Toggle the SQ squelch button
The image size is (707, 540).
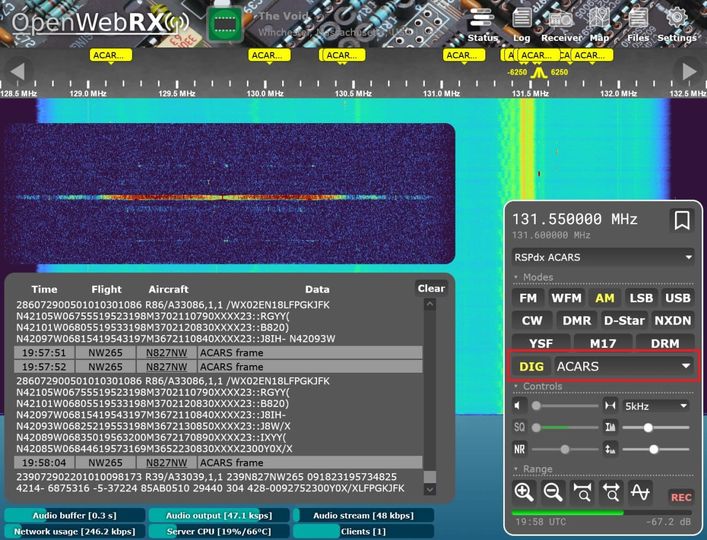pos(520,428)
